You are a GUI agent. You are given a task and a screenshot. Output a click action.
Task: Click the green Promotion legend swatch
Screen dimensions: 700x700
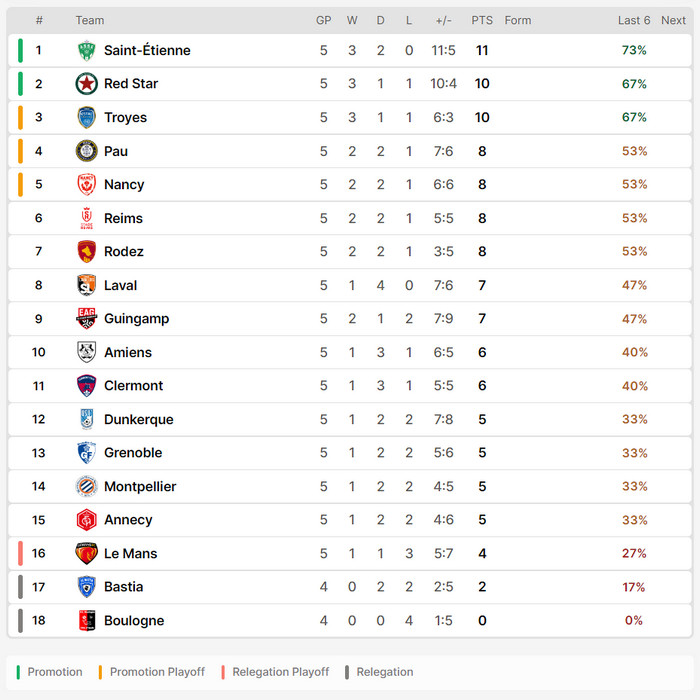coord(20,672)
